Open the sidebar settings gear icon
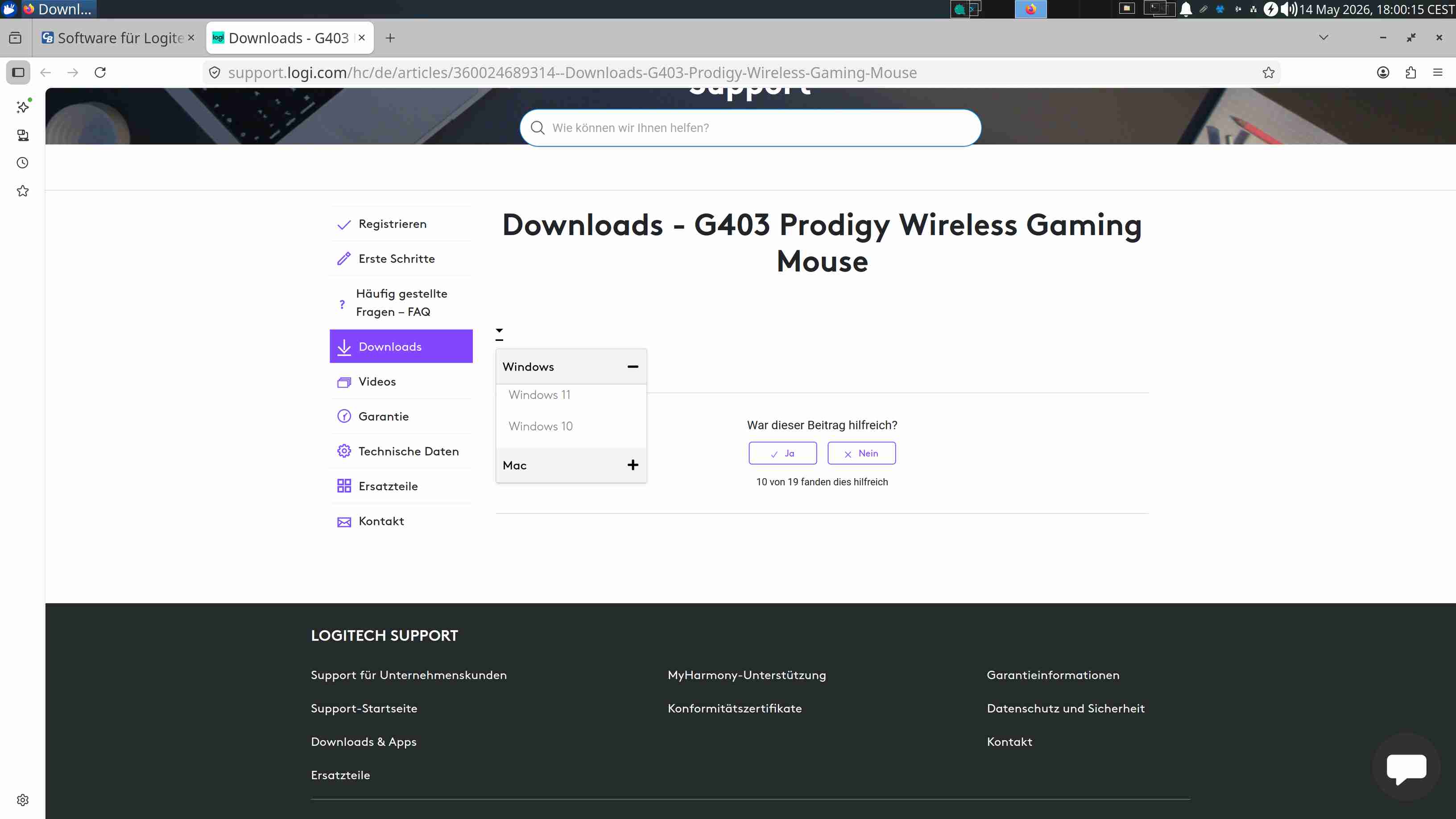The width and height of the screenshot is (1456, 819). (x=23, y=800)
